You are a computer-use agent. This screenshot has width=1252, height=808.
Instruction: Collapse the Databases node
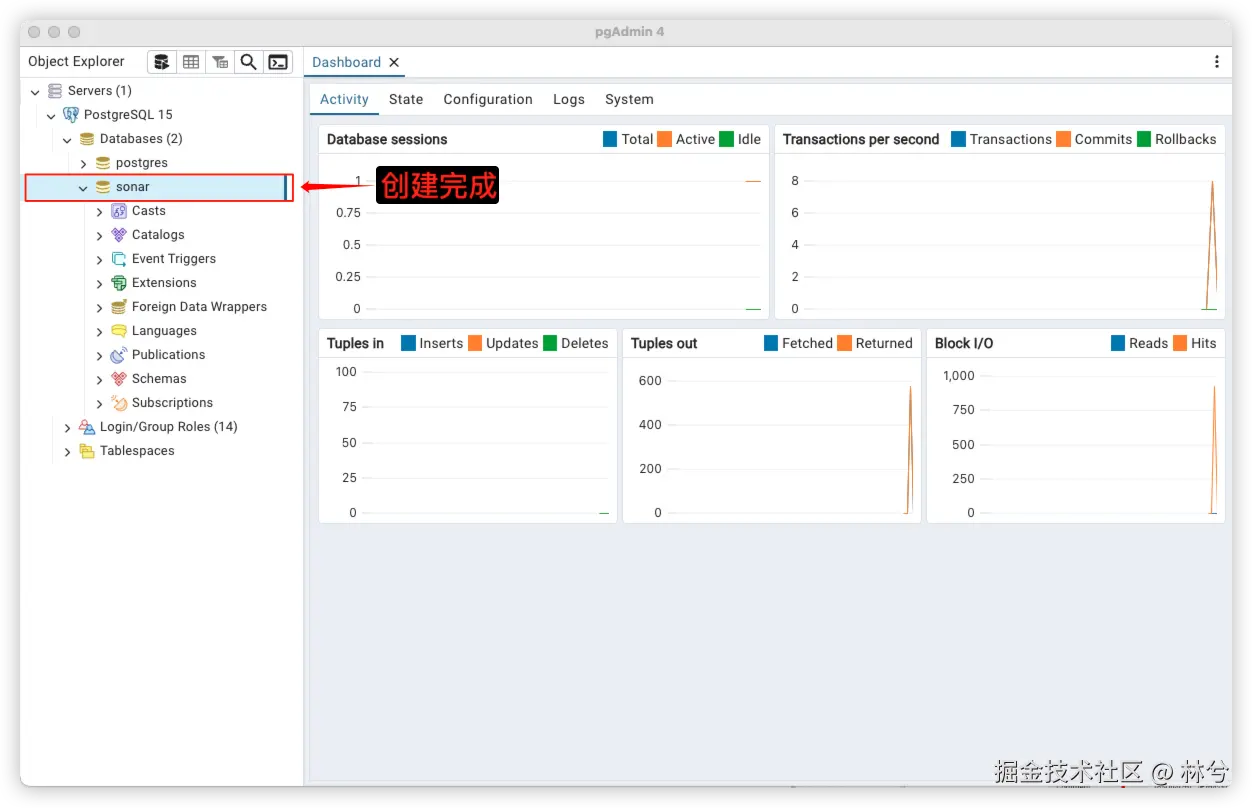coord(67,140)
